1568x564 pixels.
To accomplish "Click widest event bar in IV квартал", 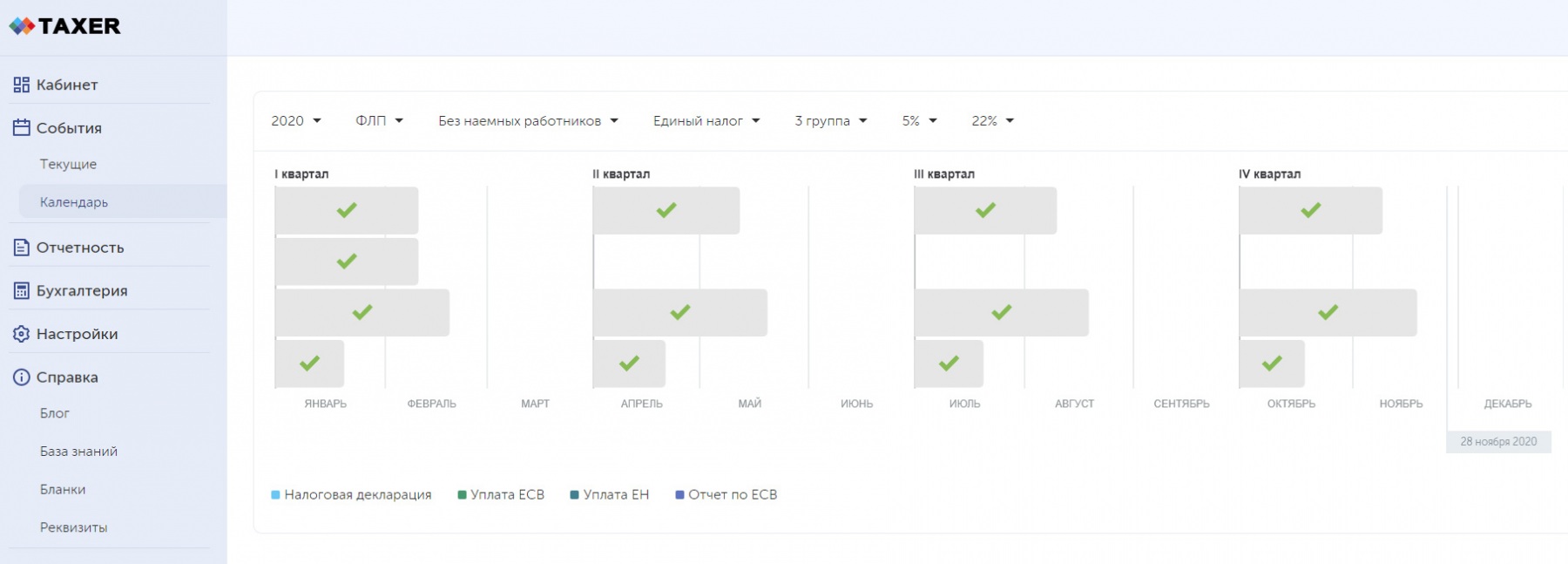I will point(1328,312).
